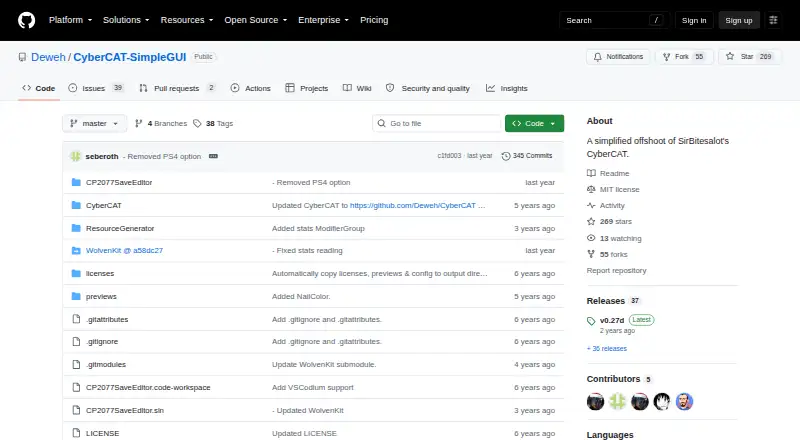
Task: Open commit message 'Added NailColor.'
Action: [301, 297]
